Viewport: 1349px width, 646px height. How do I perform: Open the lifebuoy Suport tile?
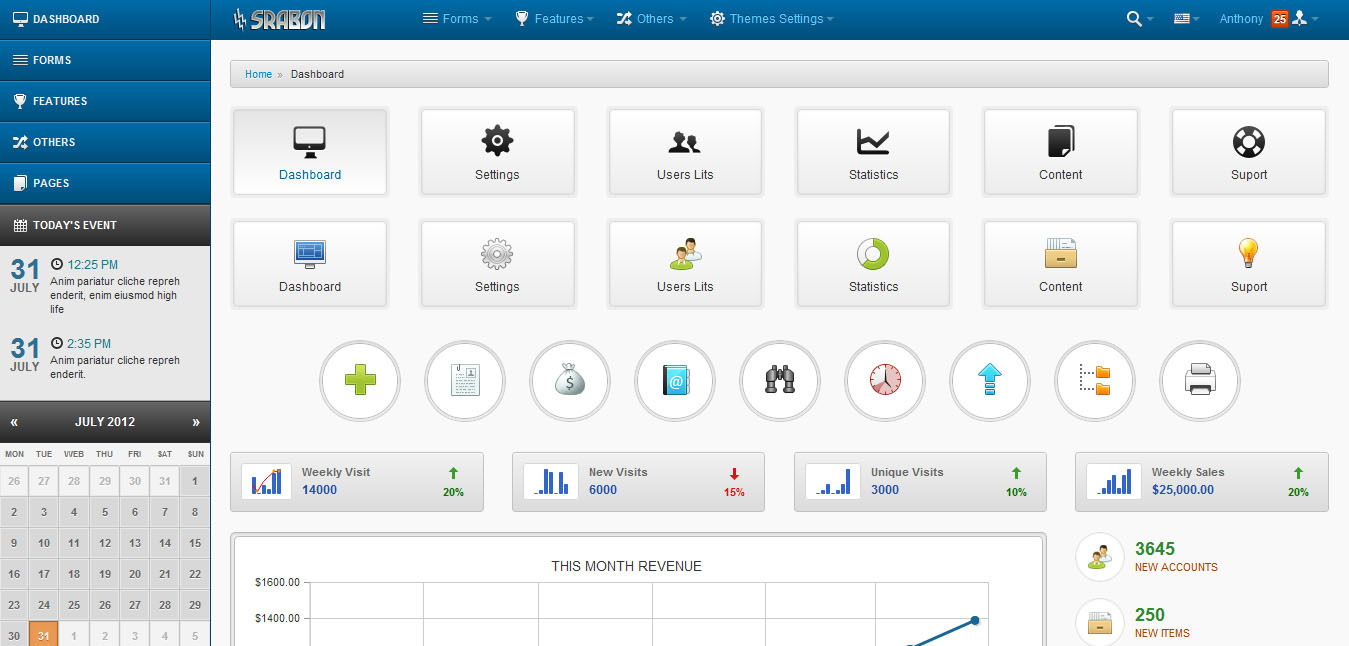[1249, 151]
